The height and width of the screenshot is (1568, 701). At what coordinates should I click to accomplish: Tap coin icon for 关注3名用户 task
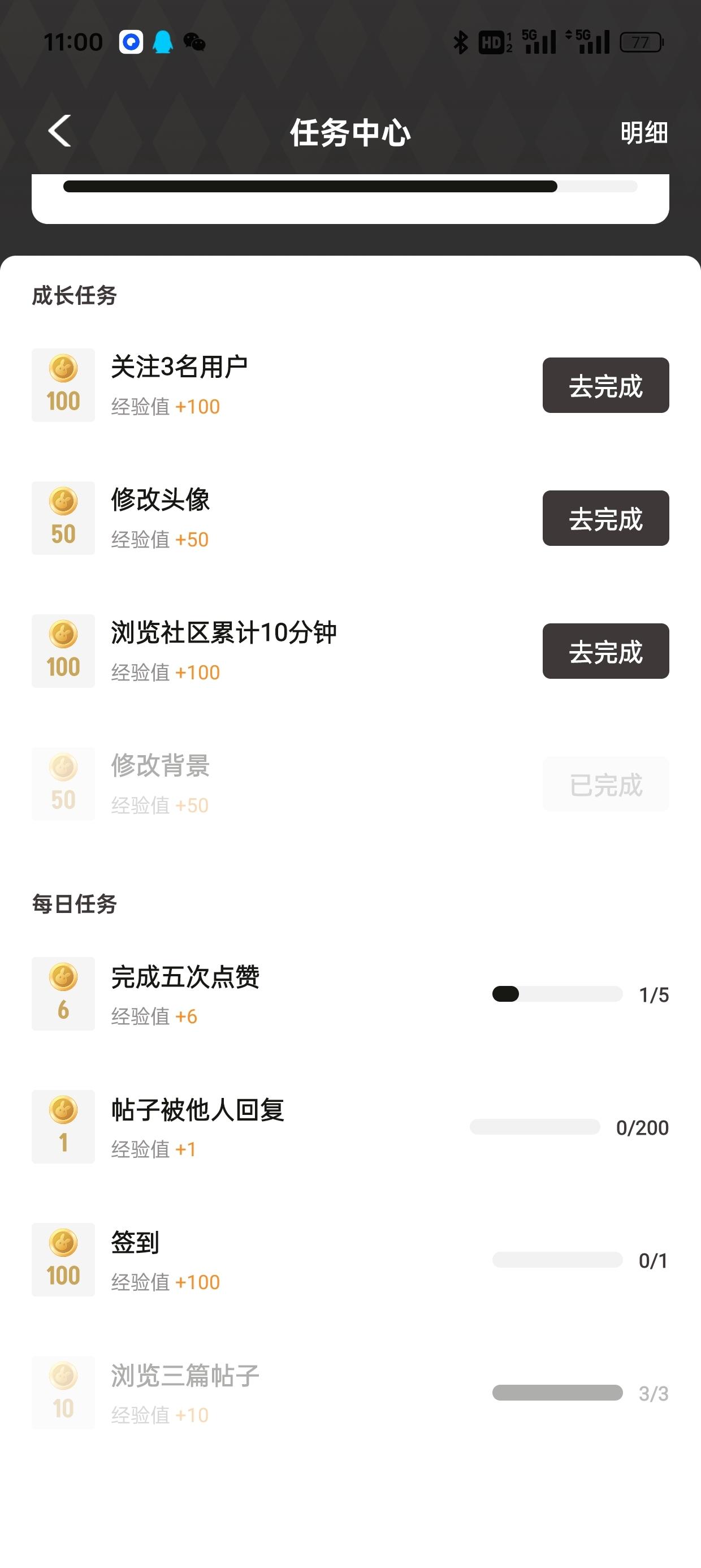coord(63,385)
